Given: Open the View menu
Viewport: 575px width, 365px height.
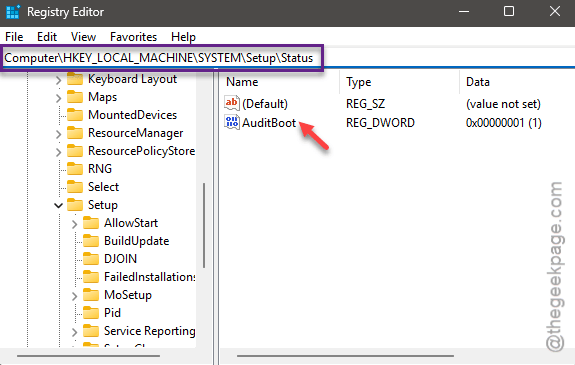Looking at the screenshot, I should coord(83,37).
